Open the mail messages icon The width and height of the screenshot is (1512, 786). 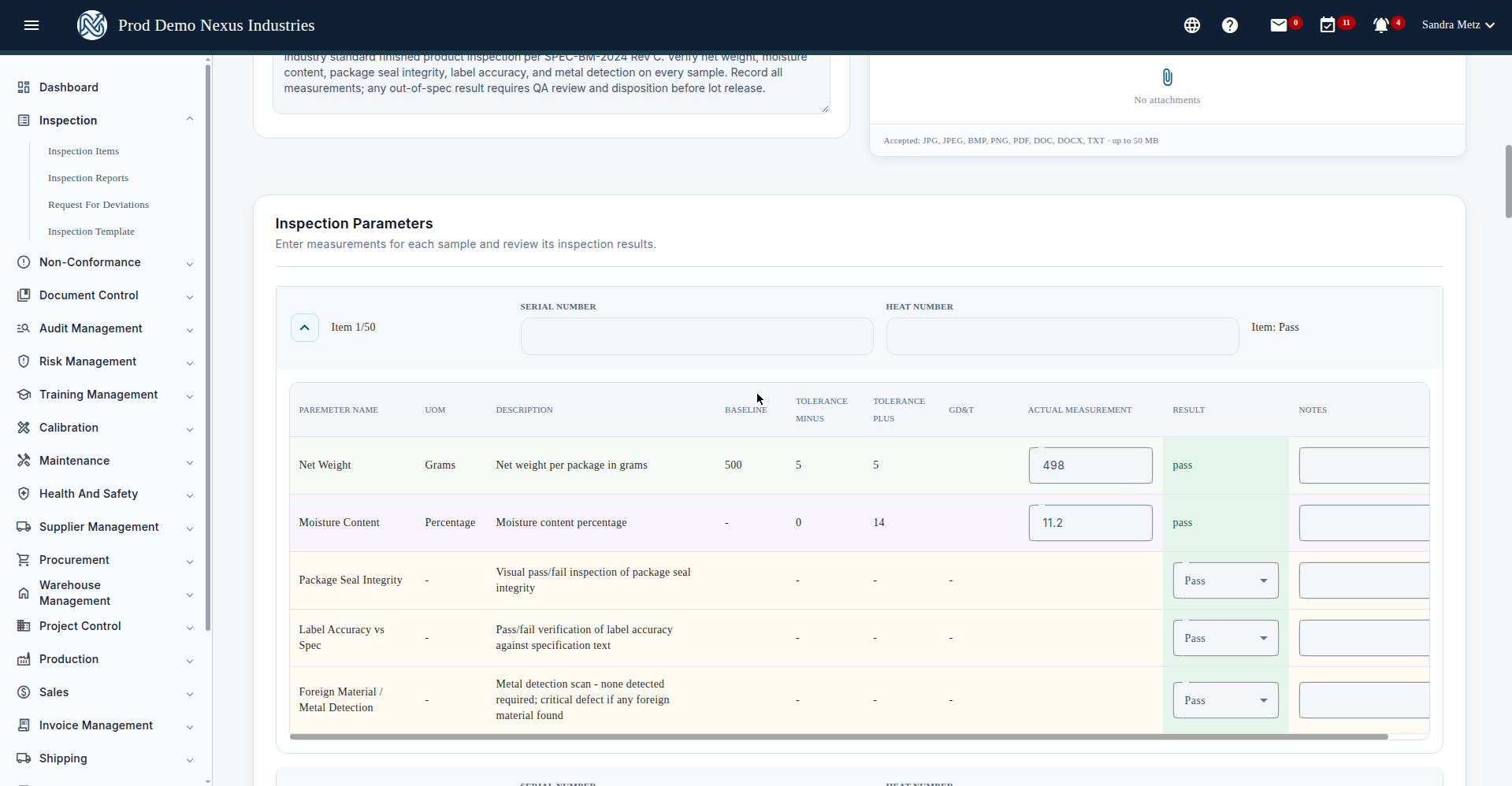click(1279, 25)
